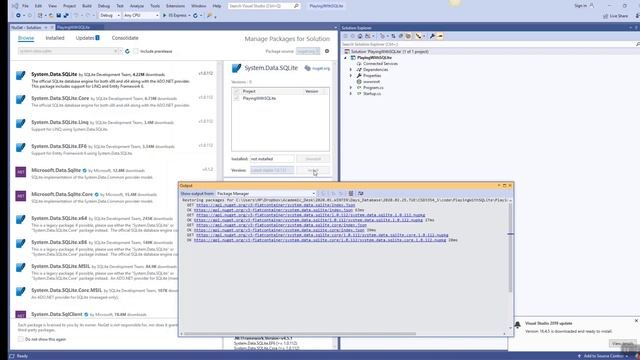Image resolution: width=640 pixels, height=360 pixels.
Task: Expand the Properties tree node
Action: coord(351,76)
